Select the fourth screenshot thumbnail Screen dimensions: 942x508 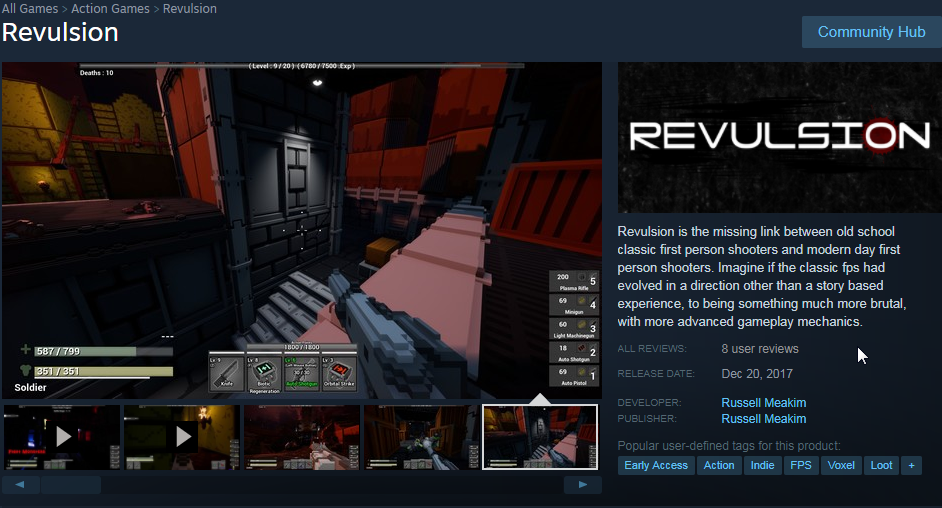tap(422, 437)
